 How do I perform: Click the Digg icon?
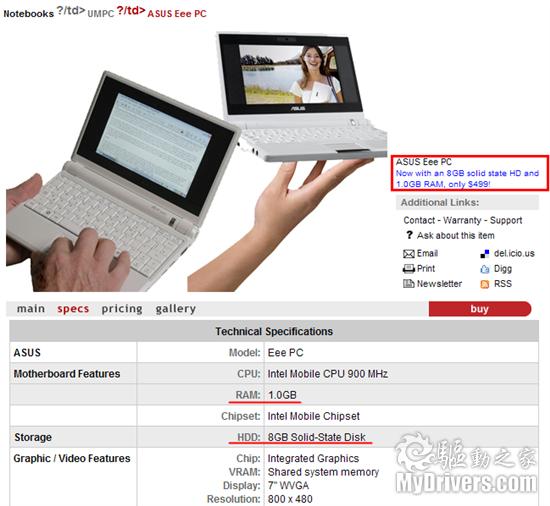(484, 269)
